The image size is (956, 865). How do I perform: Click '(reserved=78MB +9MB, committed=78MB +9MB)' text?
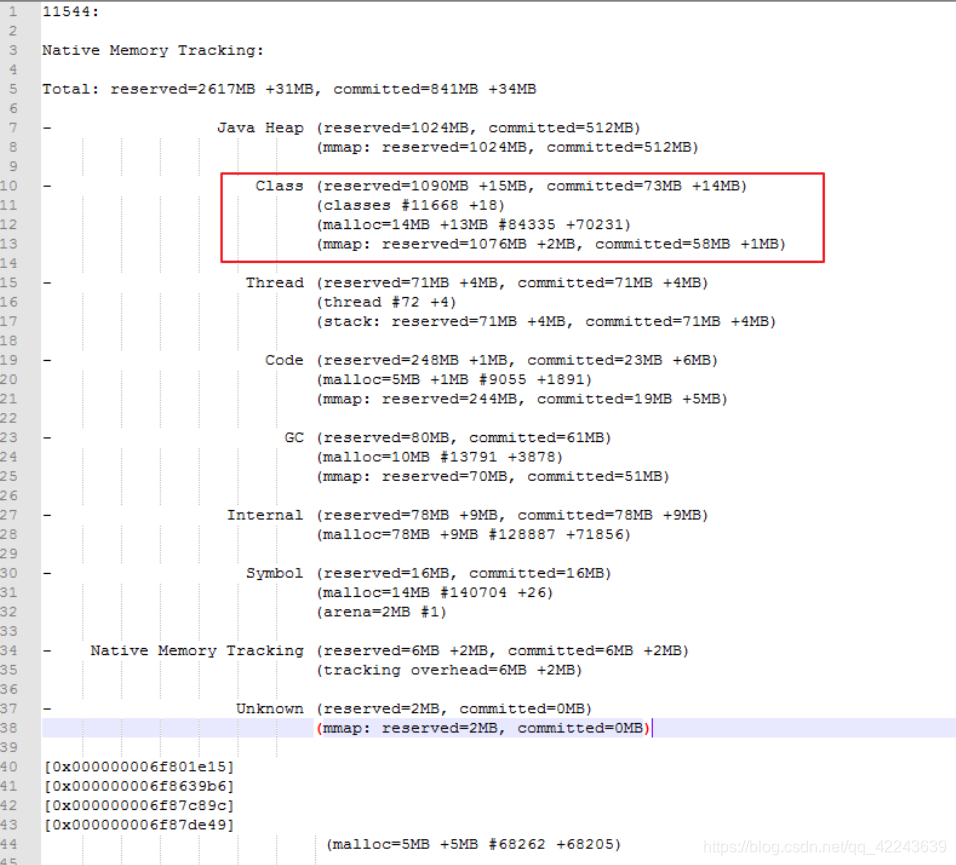point(512,515)
